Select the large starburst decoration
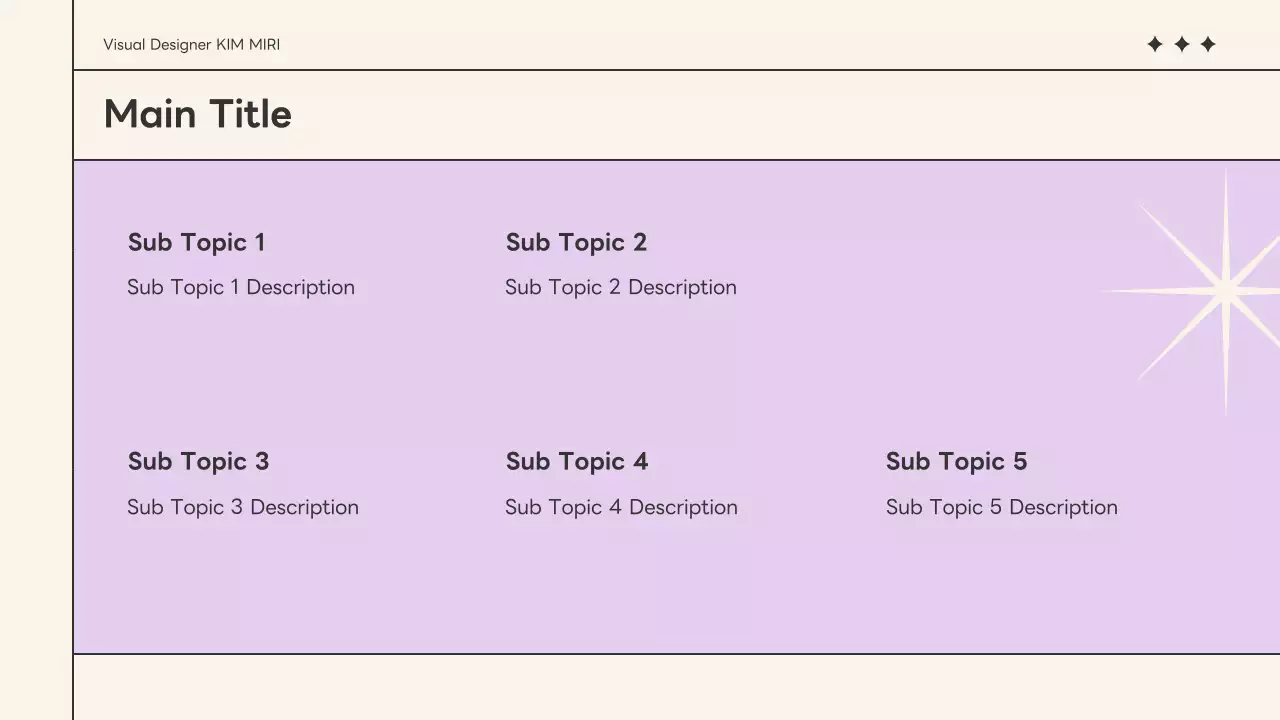This screenshot has height=720, width=1280. click(1225, 291)
